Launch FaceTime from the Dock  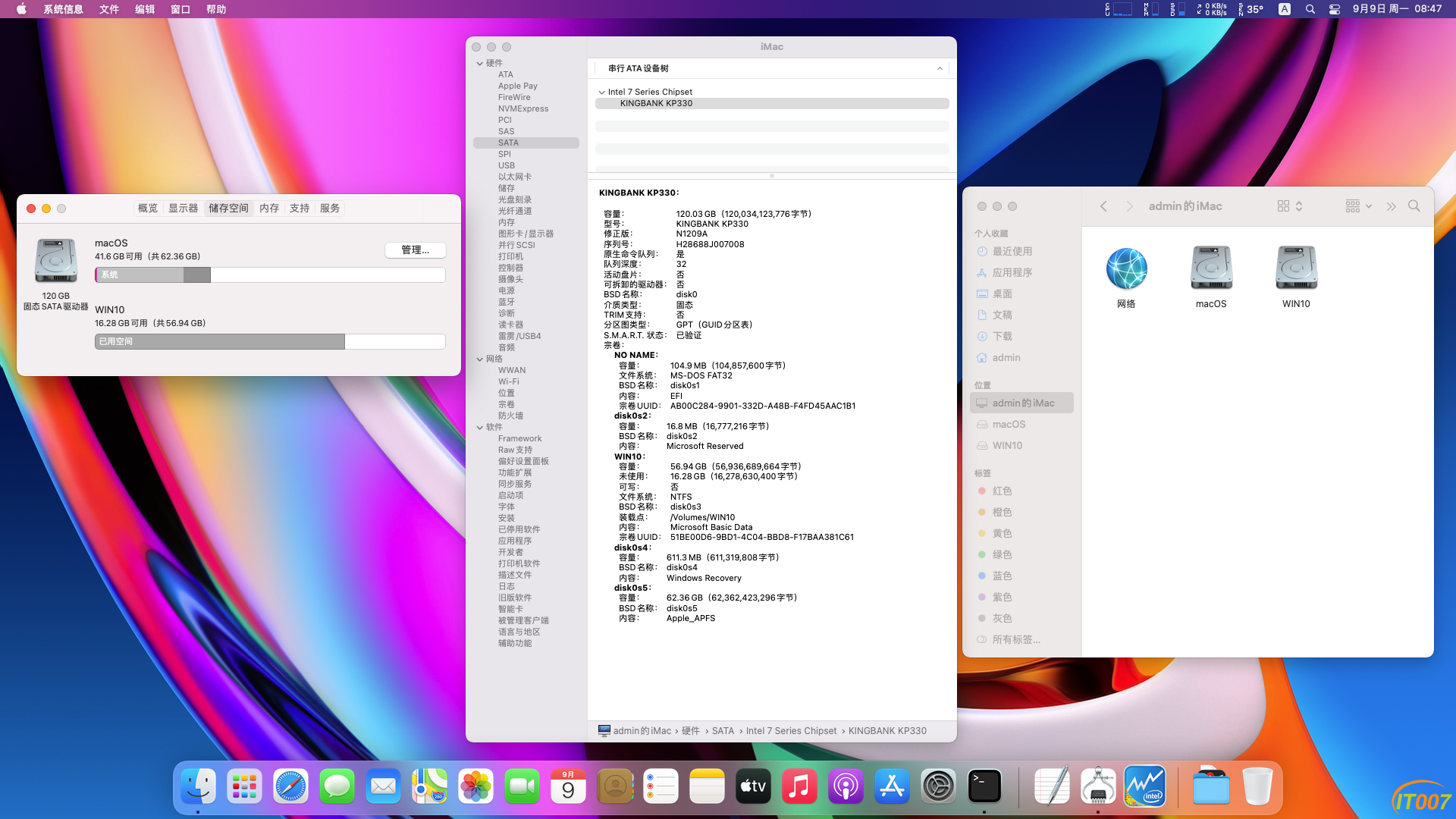(x=522, y=786)
